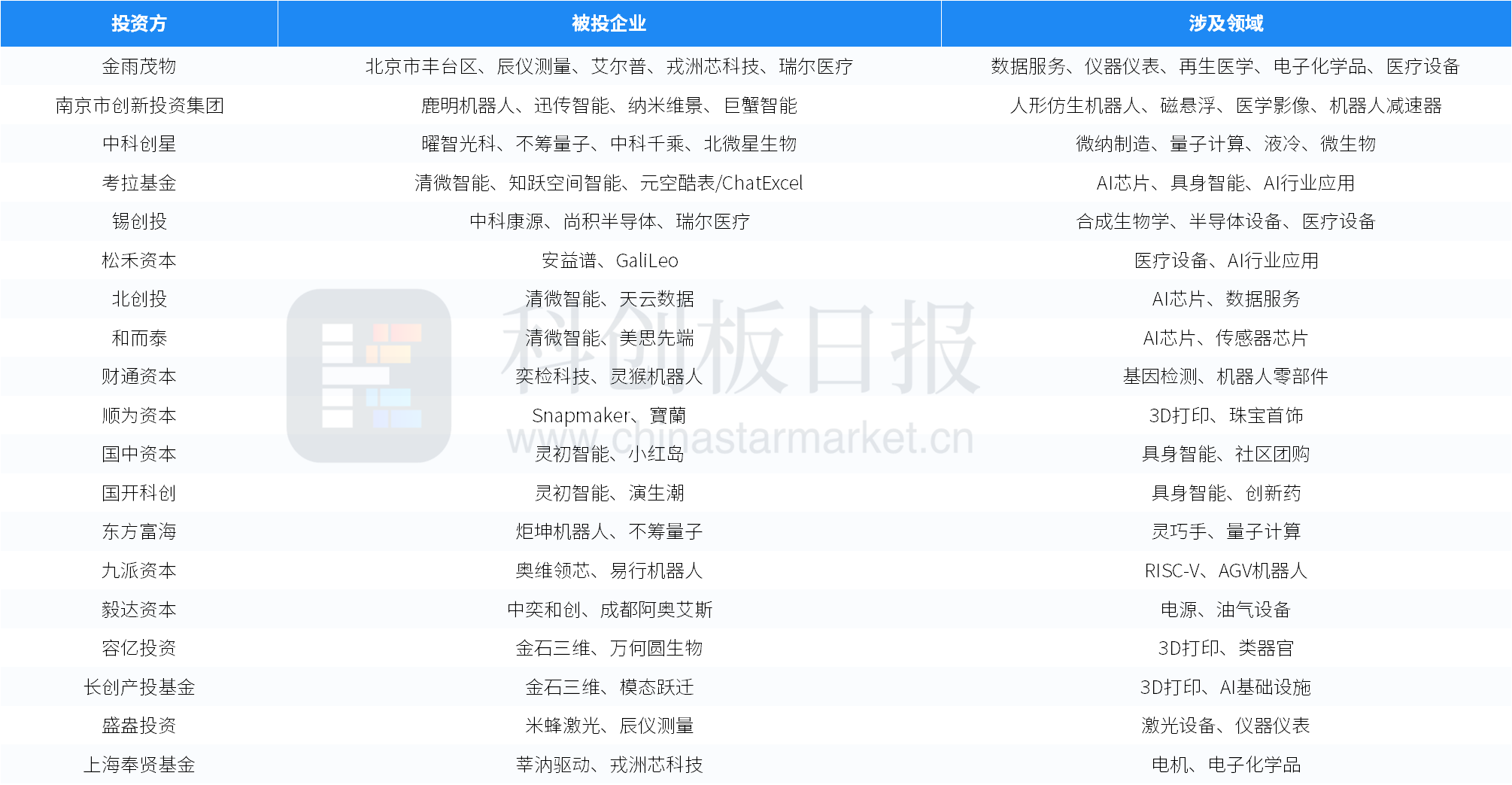
Task: Click the 投资方 column header
Action: [x=139, y=23]
